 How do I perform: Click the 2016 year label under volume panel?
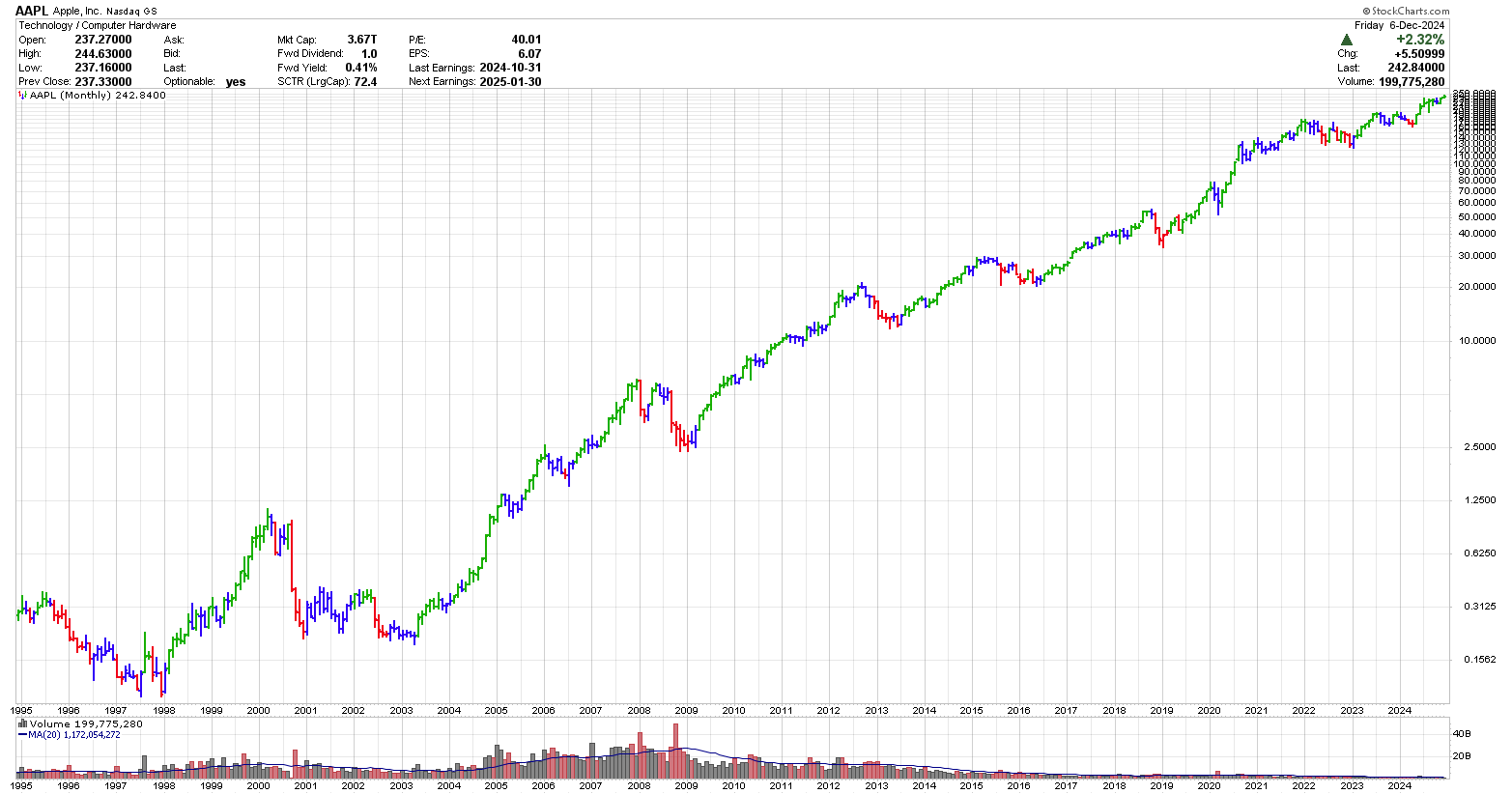coord(1019,785)
